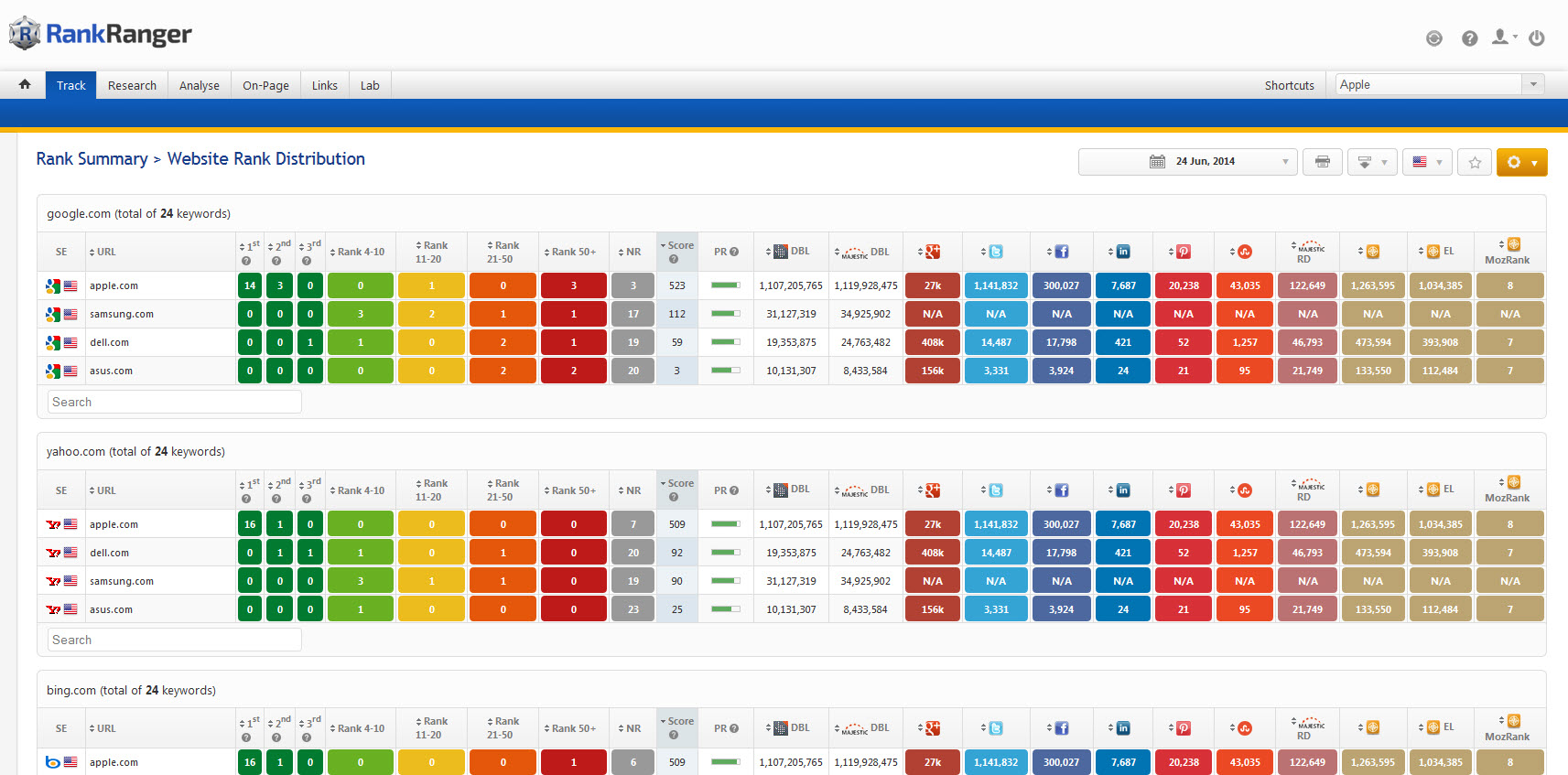1568x775 pixels.
Task: Expand the Apple campaign dropdown
Action: coord(1533,84)
